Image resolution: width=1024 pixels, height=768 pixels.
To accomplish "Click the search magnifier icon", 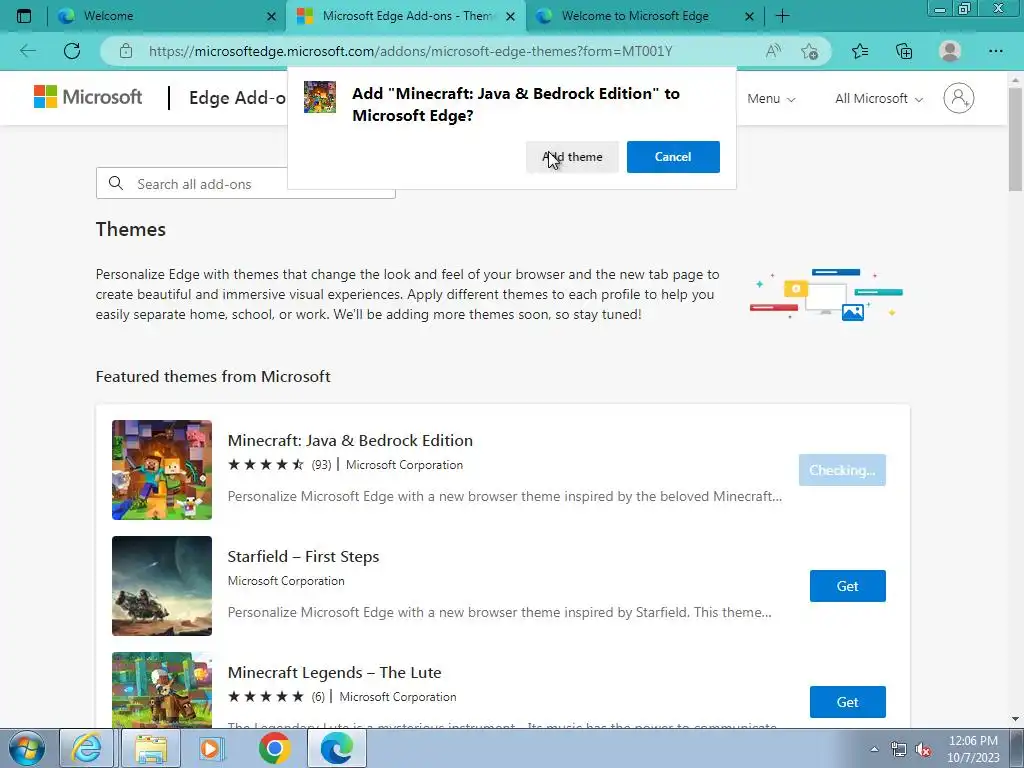I will tap(116, 184).
